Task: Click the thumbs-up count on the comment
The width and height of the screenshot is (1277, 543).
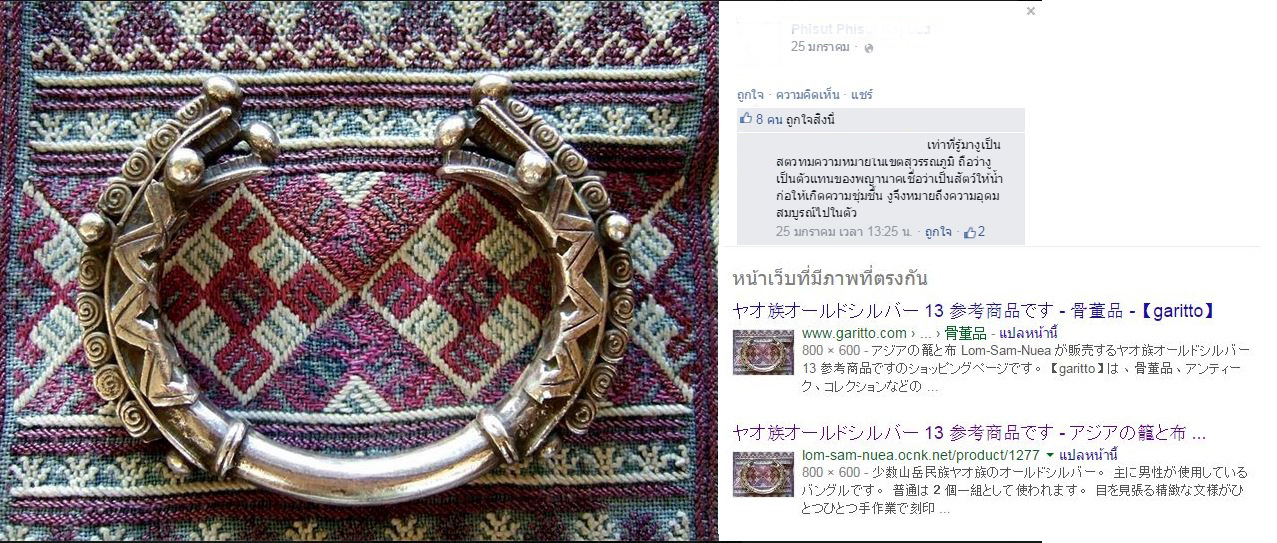Action: [x=974, y=232]
